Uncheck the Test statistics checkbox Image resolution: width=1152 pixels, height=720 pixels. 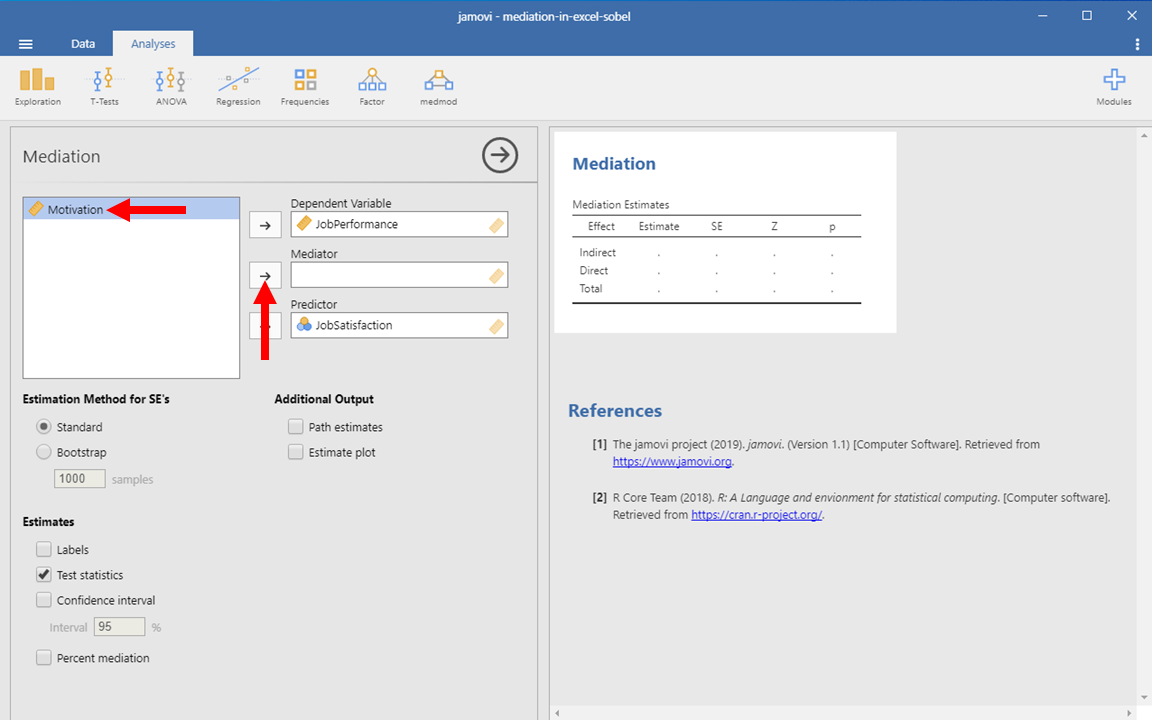coord(44,575)
